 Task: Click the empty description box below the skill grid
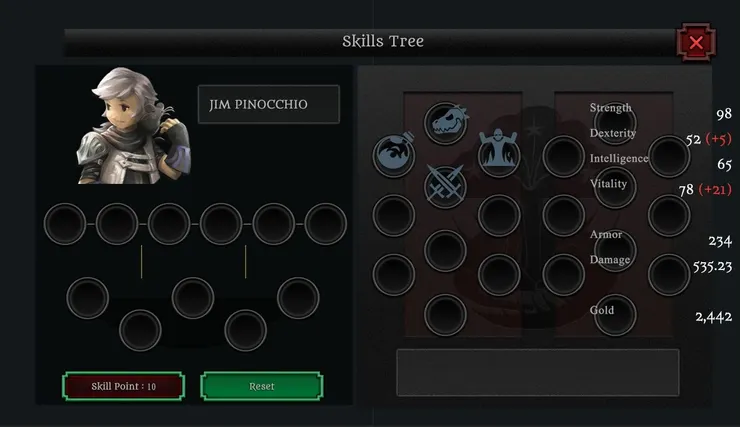pos(538,373)
